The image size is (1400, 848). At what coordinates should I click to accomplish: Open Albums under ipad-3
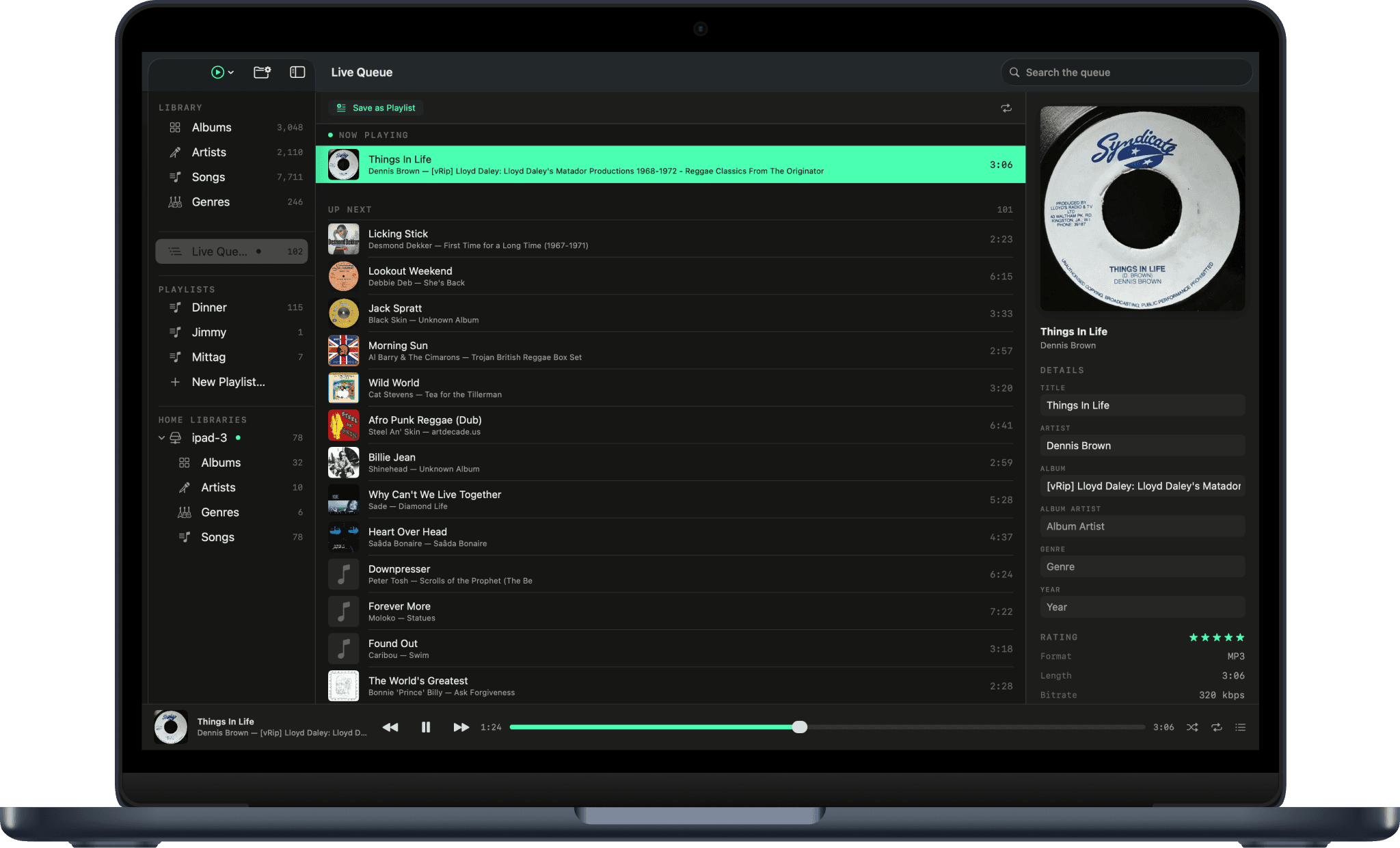[232, 463]
